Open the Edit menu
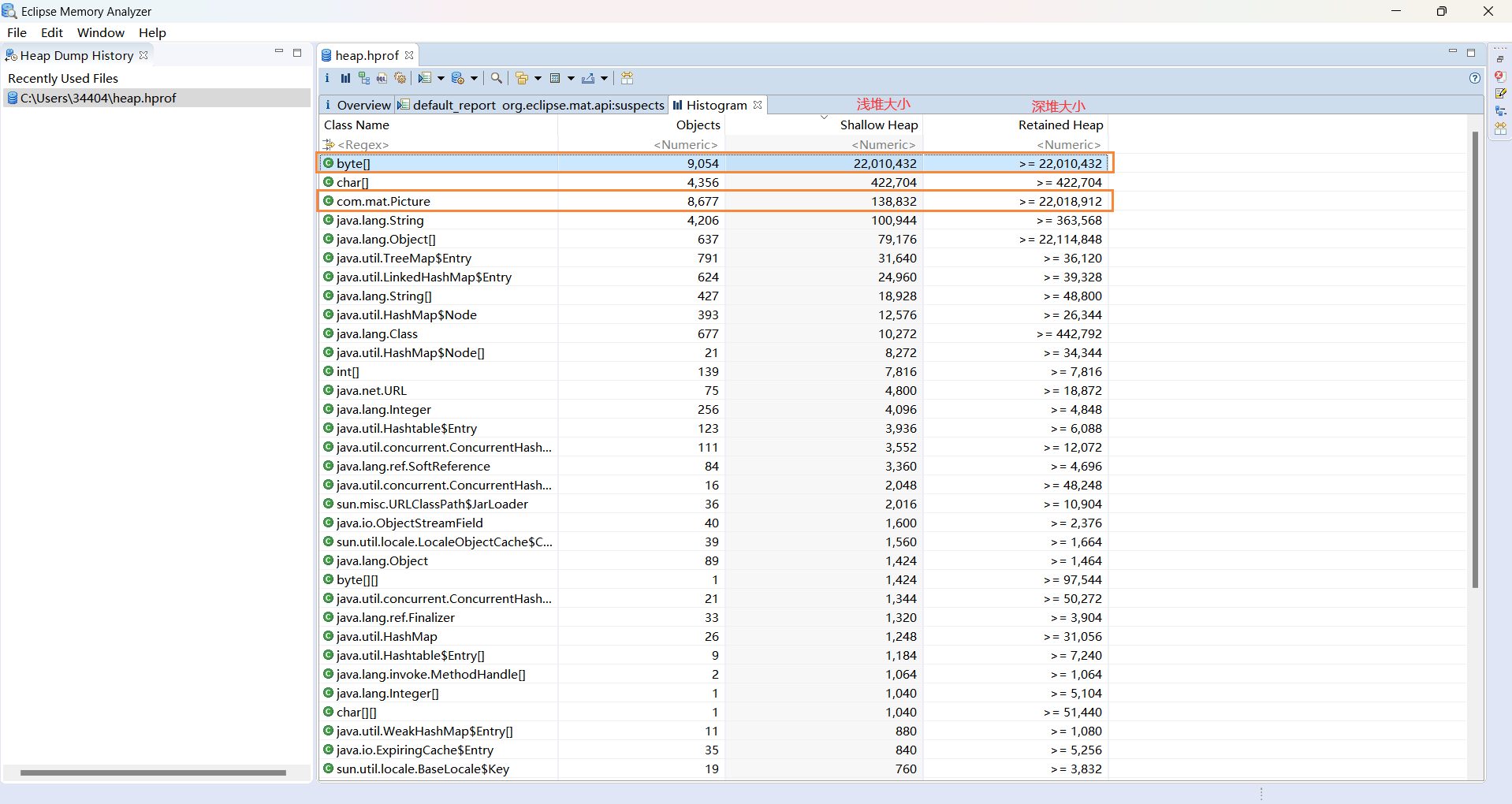Image resolution: width=1512 pixels, height=804 pixels. [52, 32]
